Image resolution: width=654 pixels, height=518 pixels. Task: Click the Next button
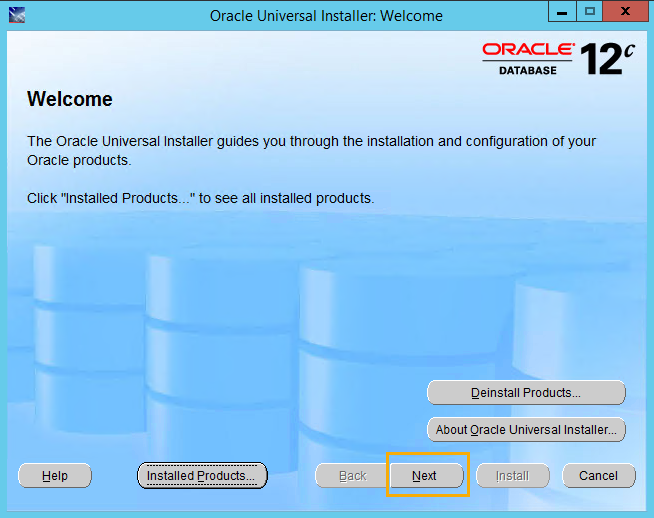(426, 475)
